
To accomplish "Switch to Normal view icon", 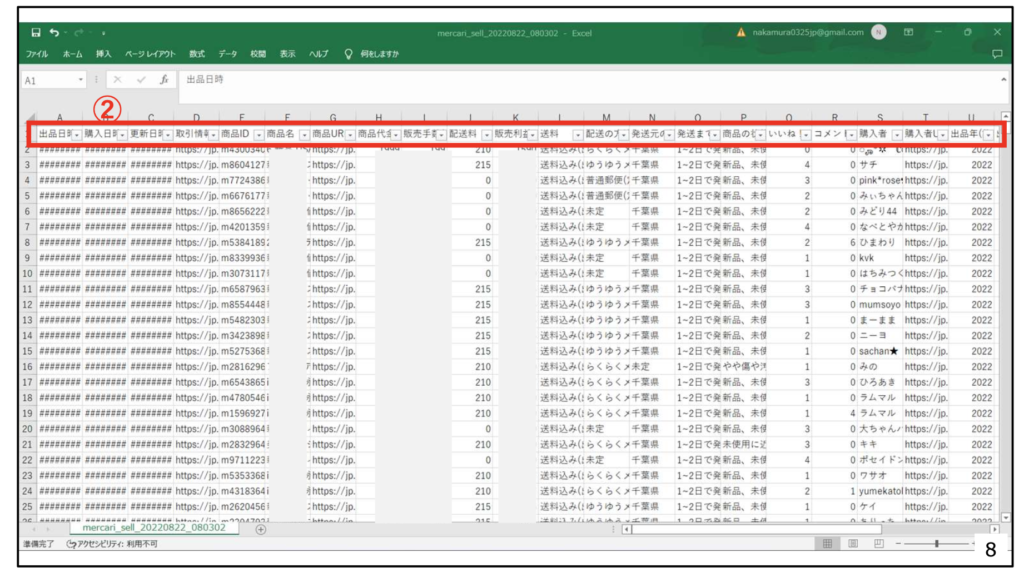I will click(x=827, y=543).
